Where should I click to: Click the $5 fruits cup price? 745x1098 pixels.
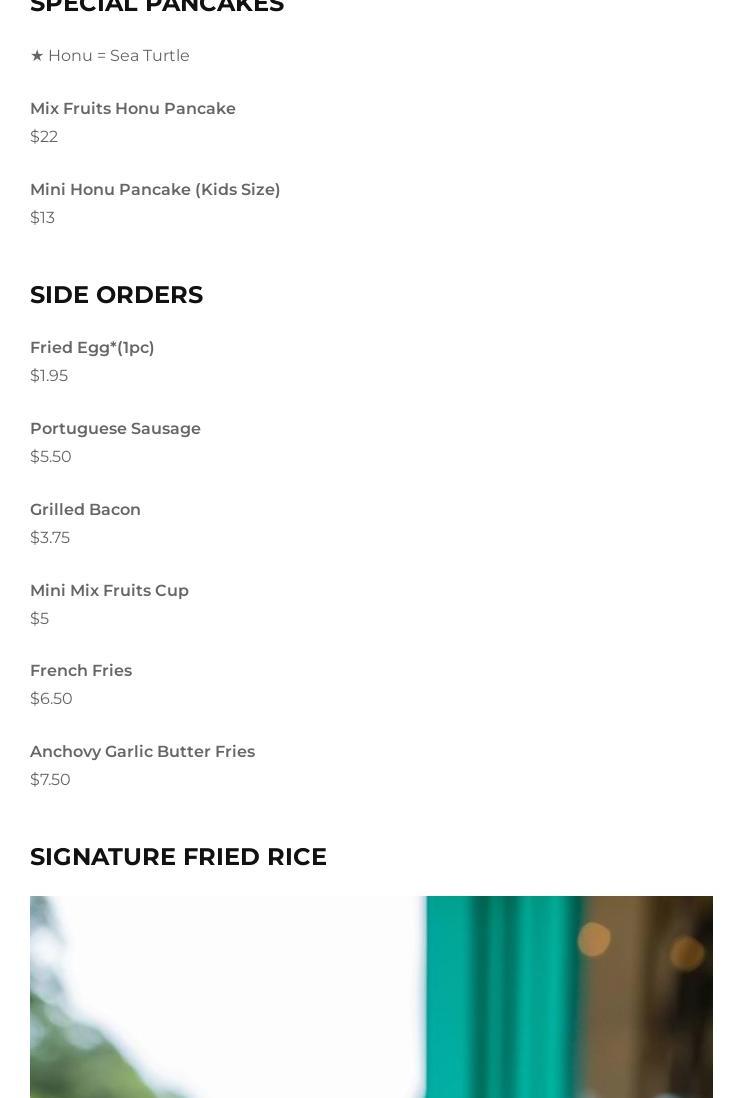(x=40, y=619)
